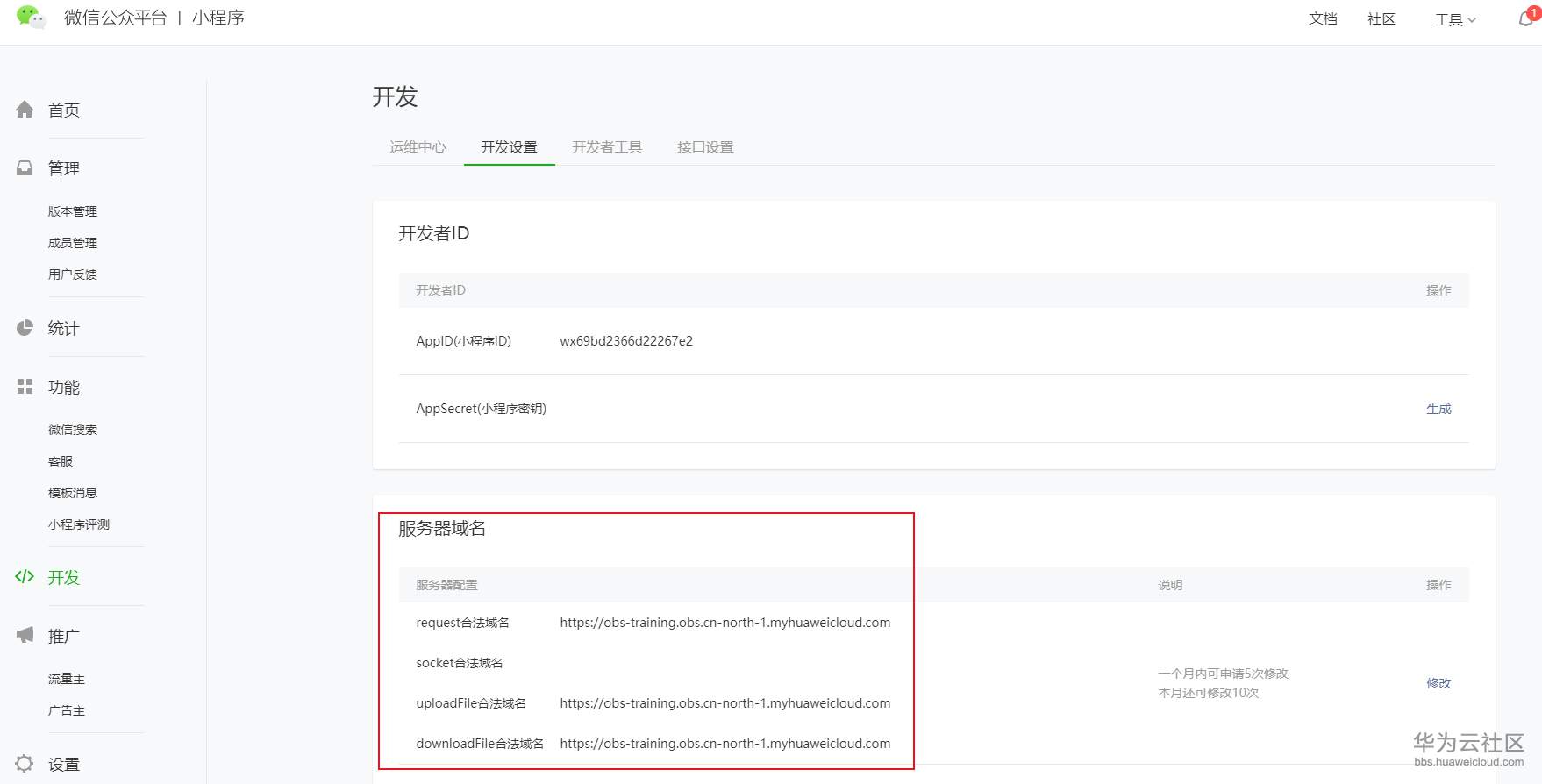
Task: Click the 微信公众平台 header title
Action: click(115, 18)
